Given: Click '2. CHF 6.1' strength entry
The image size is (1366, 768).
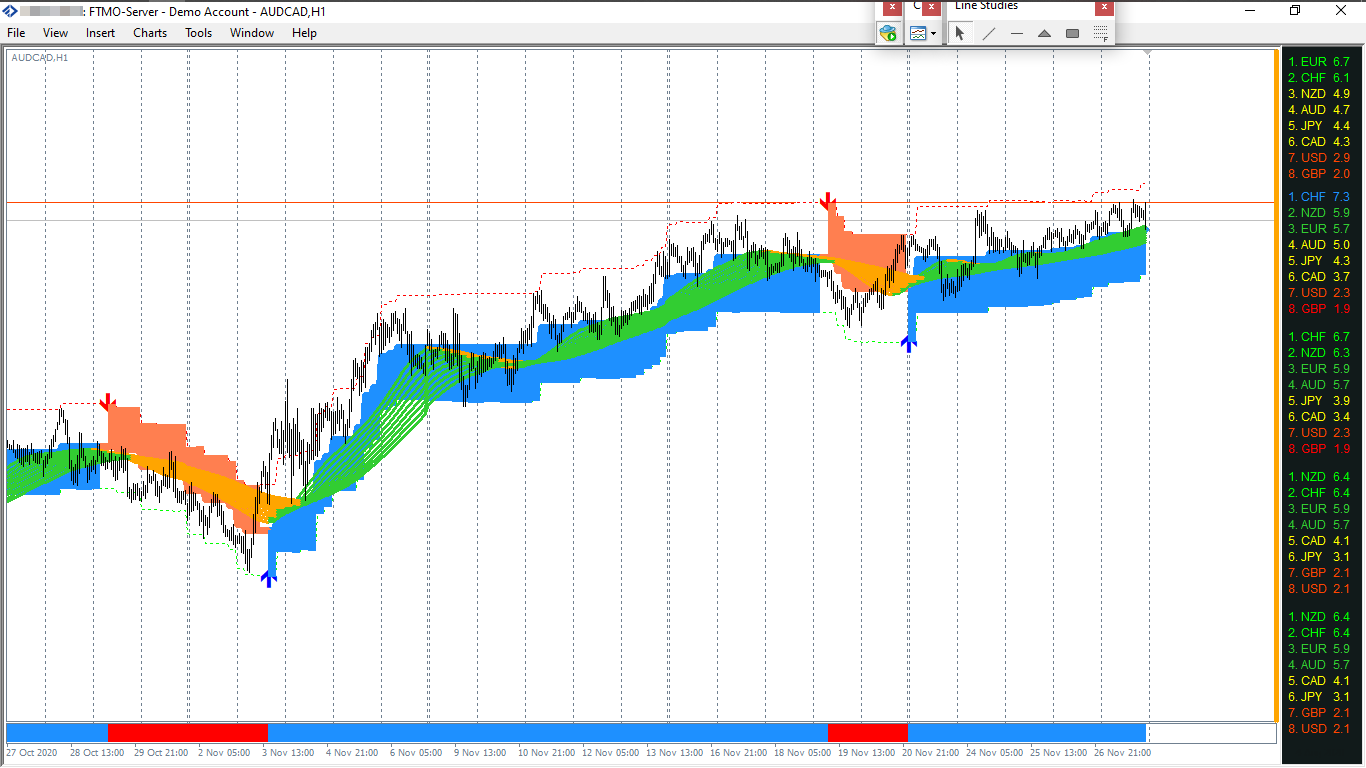Looking at the screenshot, I should (1319, 78).
